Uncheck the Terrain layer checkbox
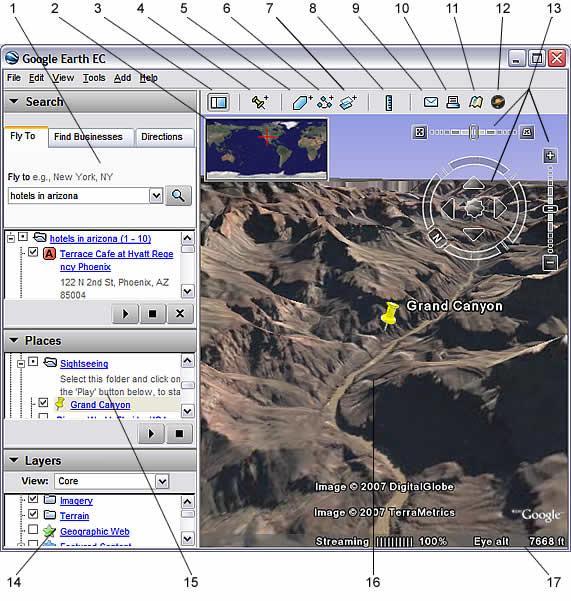Image resolution: width=571 pixels, height=601 pixels. (x=33, y=514)
